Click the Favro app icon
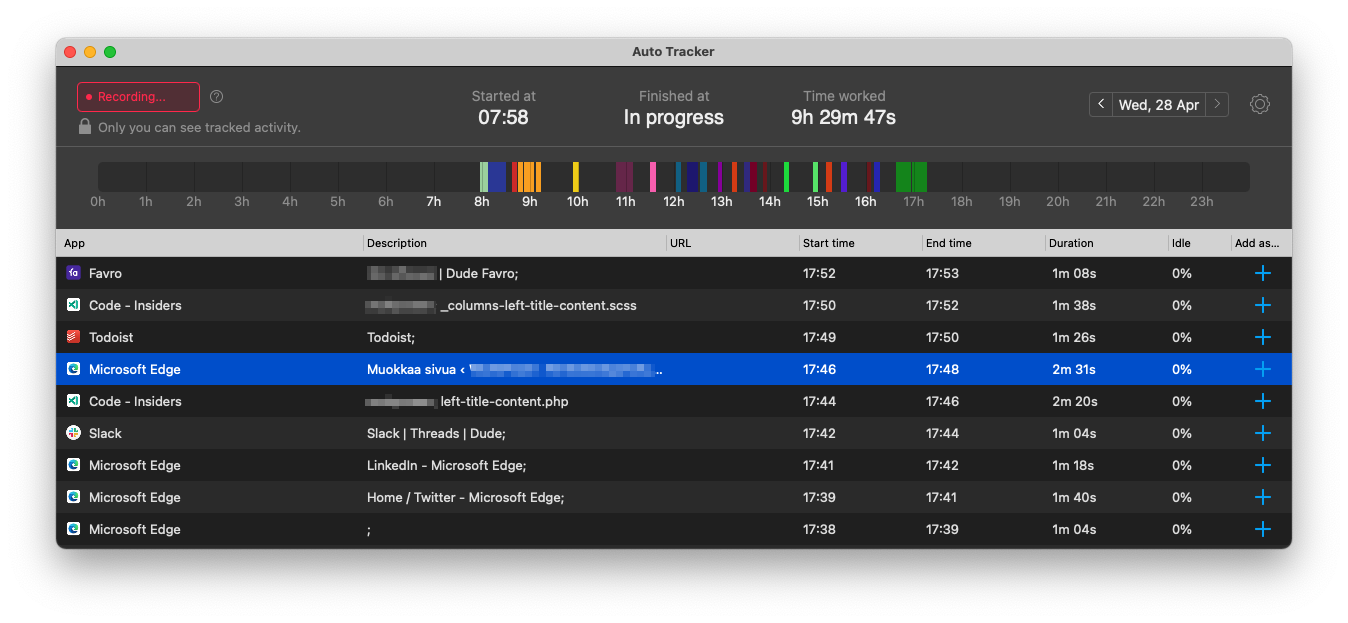 [x=73, y=273]
